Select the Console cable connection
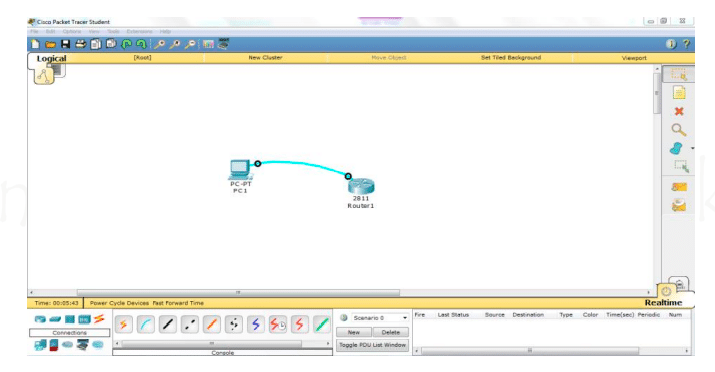This screenshot has height=372, width=715. 146,325
